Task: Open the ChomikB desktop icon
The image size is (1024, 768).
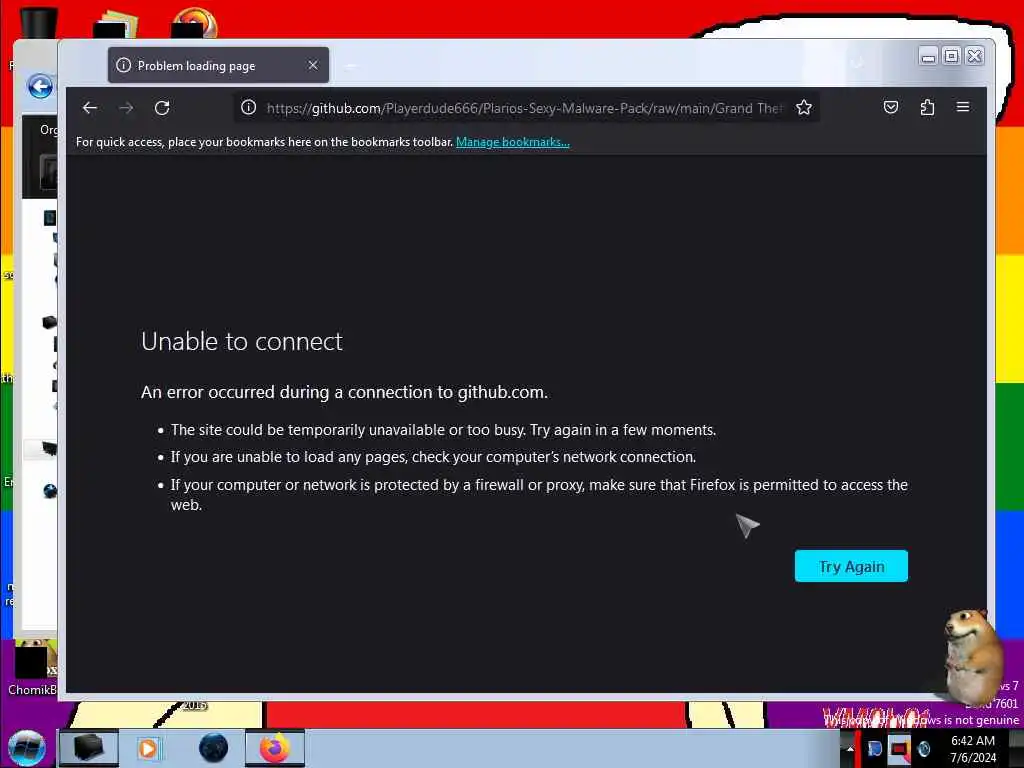Action: (x=31, y=668)
